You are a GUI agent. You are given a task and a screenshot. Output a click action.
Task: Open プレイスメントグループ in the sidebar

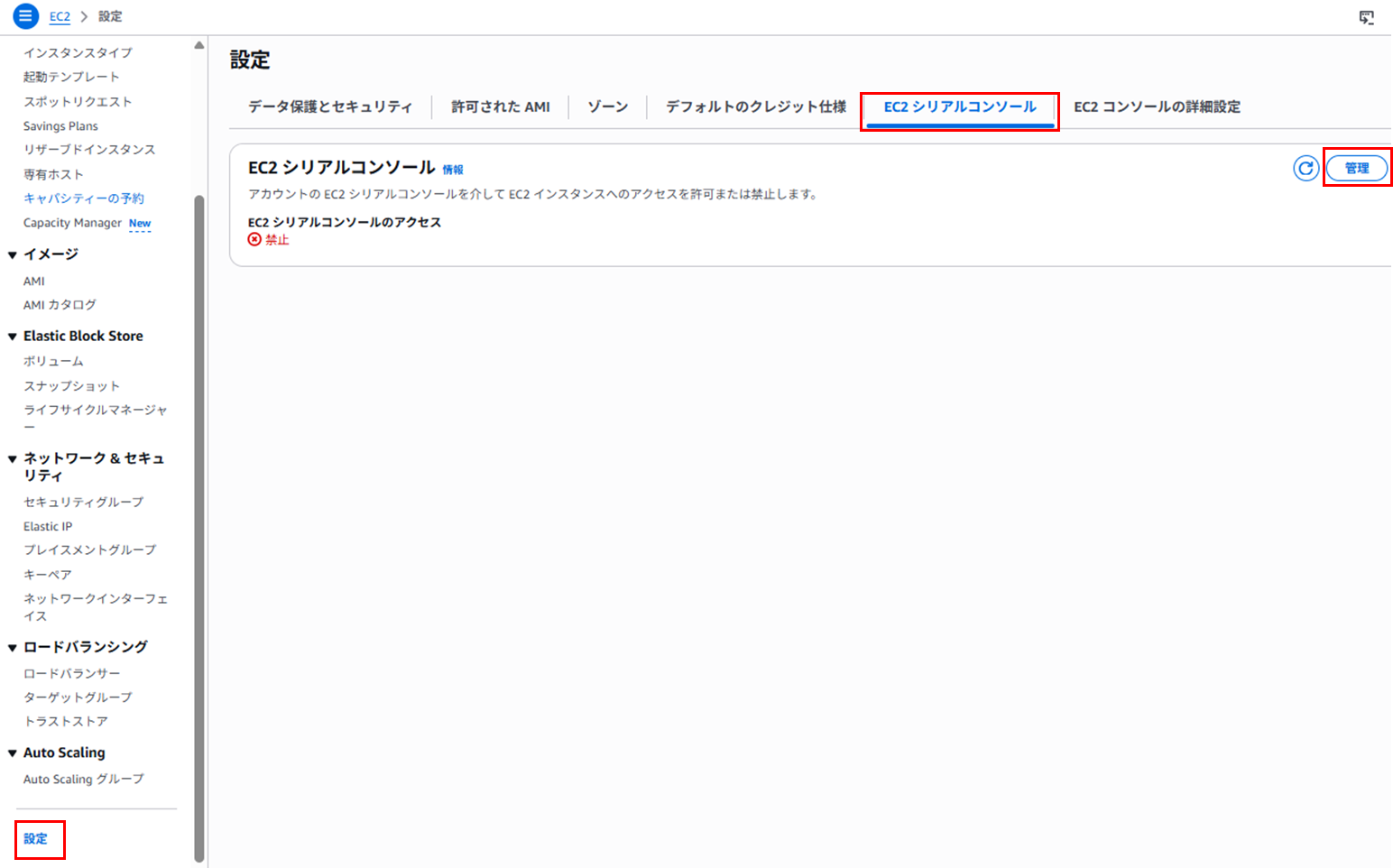tap(89, 549)
